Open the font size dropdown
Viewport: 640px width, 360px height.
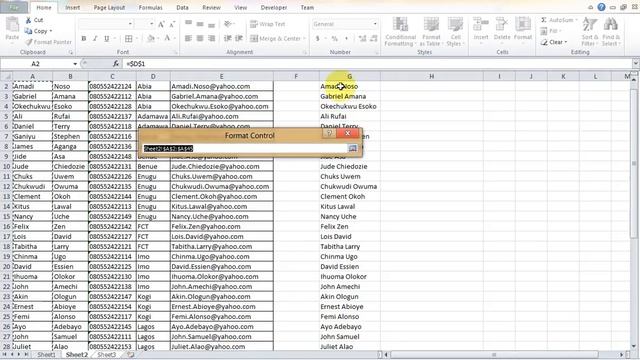coord(151,24)
